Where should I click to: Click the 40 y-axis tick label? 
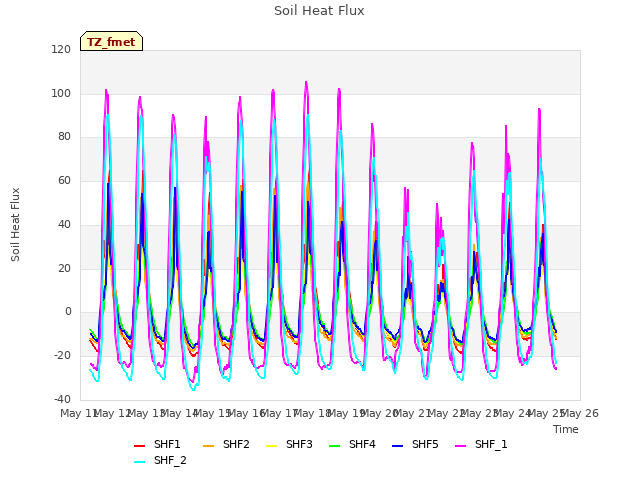[x=64, y=224]
